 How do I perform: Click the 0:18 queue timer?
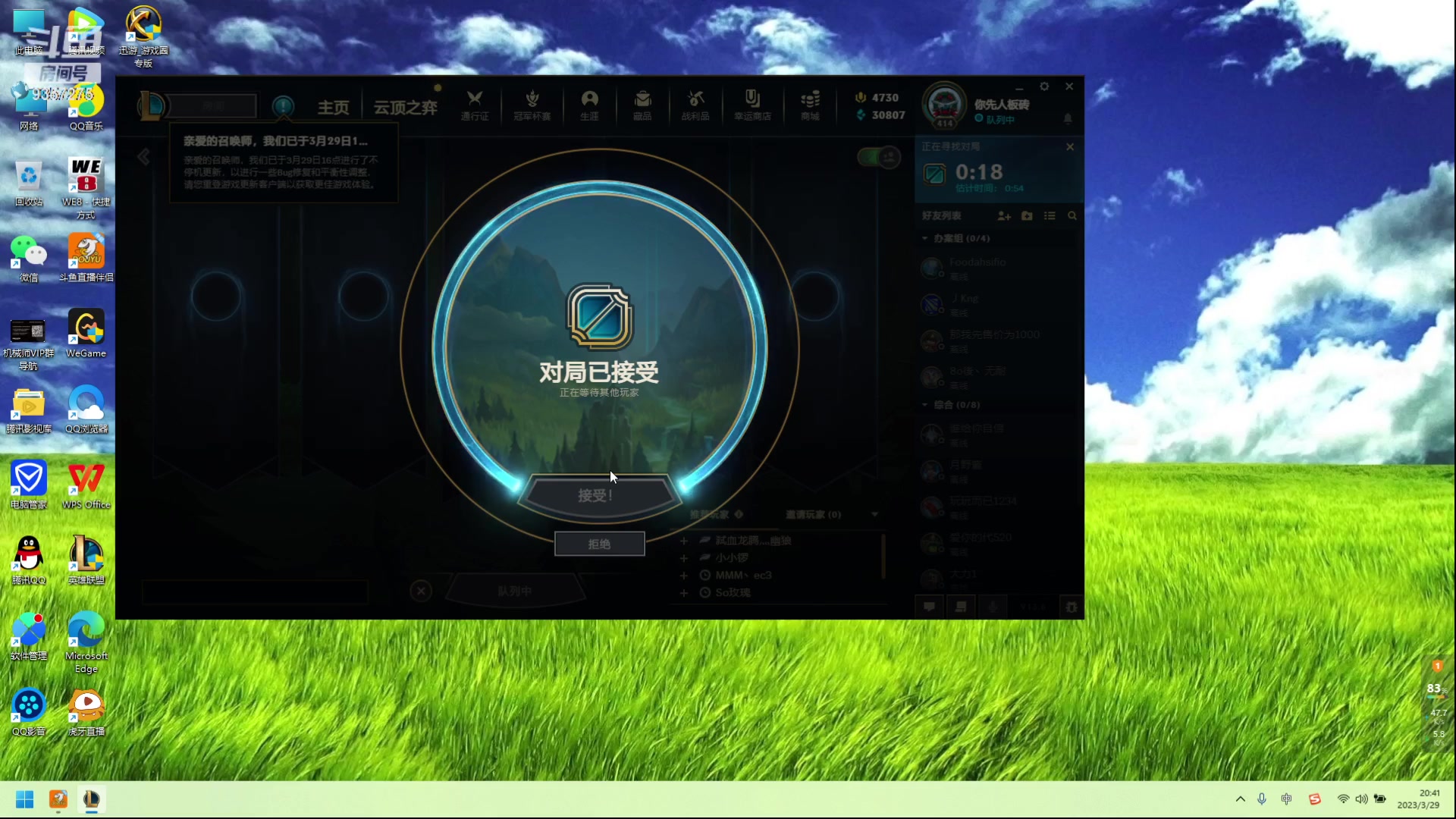pos(979,172)
